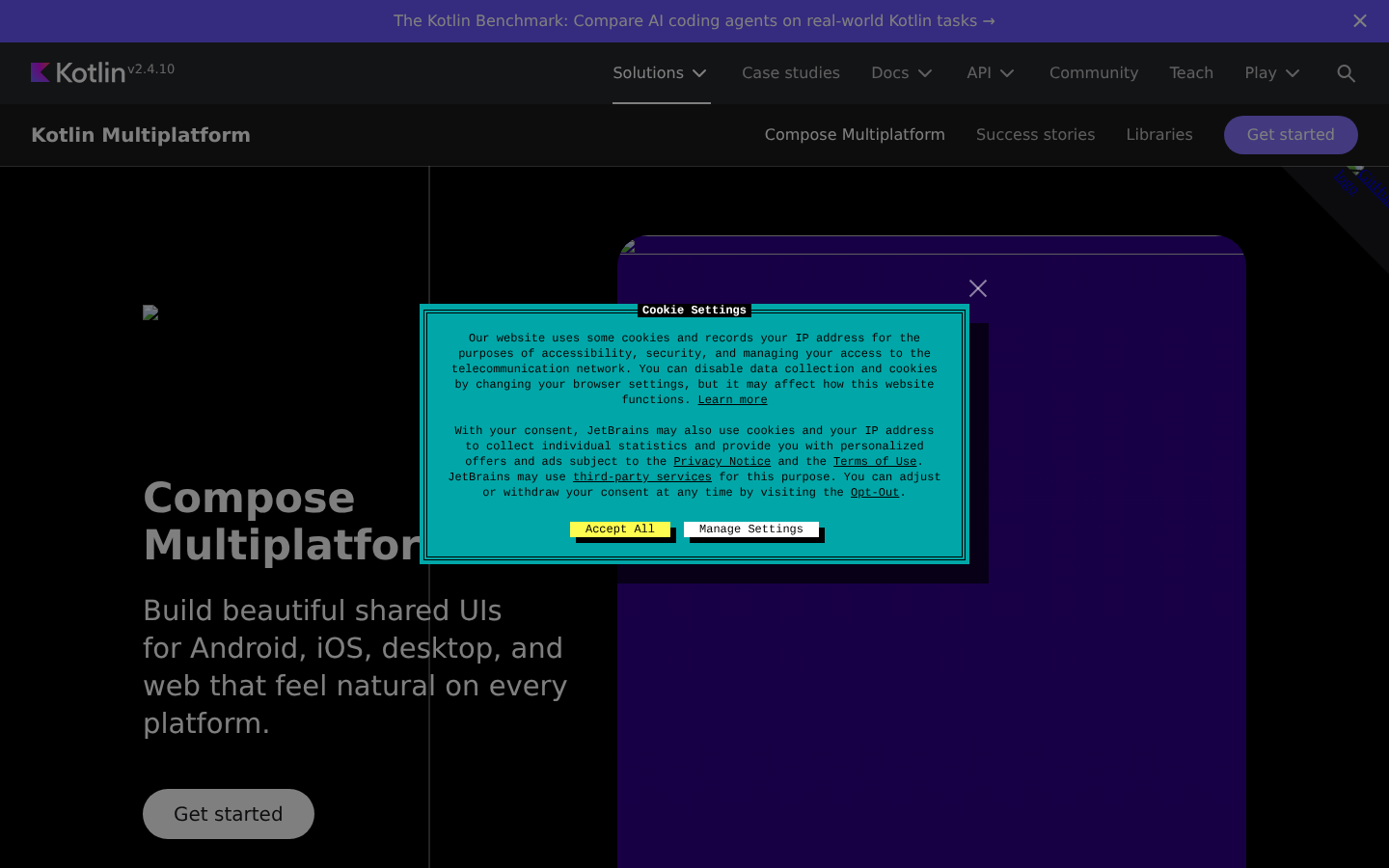Follow the Learn more link
This screenshot has height=868, width=1389.
point(733,400)
